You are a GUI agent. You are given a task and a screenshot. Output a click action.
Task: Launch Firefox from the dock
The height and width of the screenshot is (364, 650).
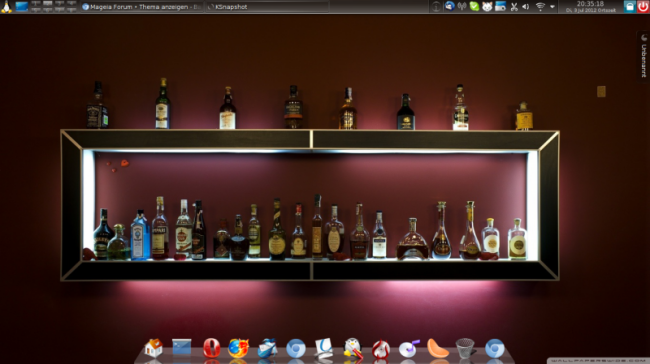pyautogui.click(x=238, y=348)
